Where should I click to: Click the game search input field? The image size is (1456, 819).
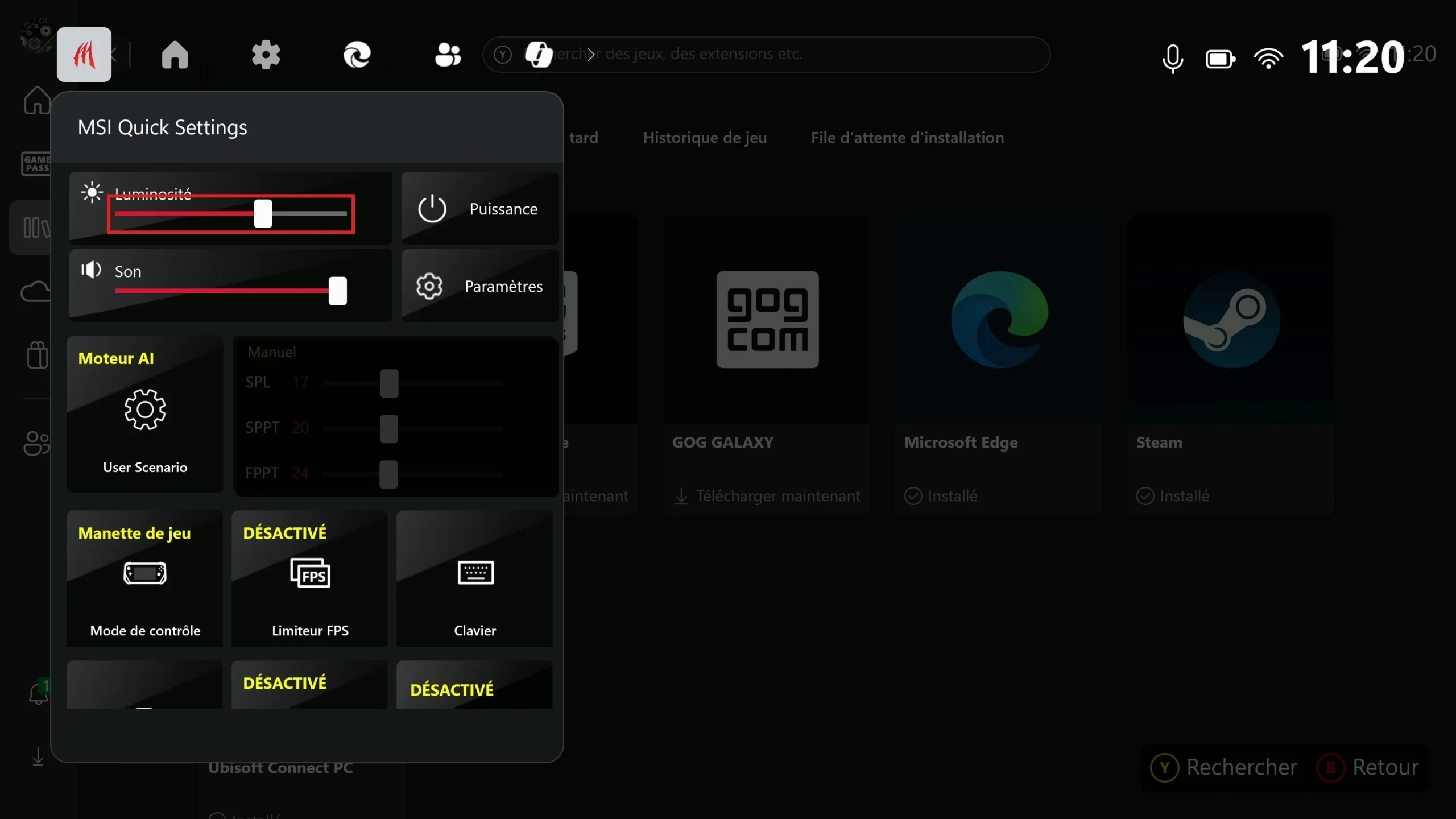pos(796,54)
